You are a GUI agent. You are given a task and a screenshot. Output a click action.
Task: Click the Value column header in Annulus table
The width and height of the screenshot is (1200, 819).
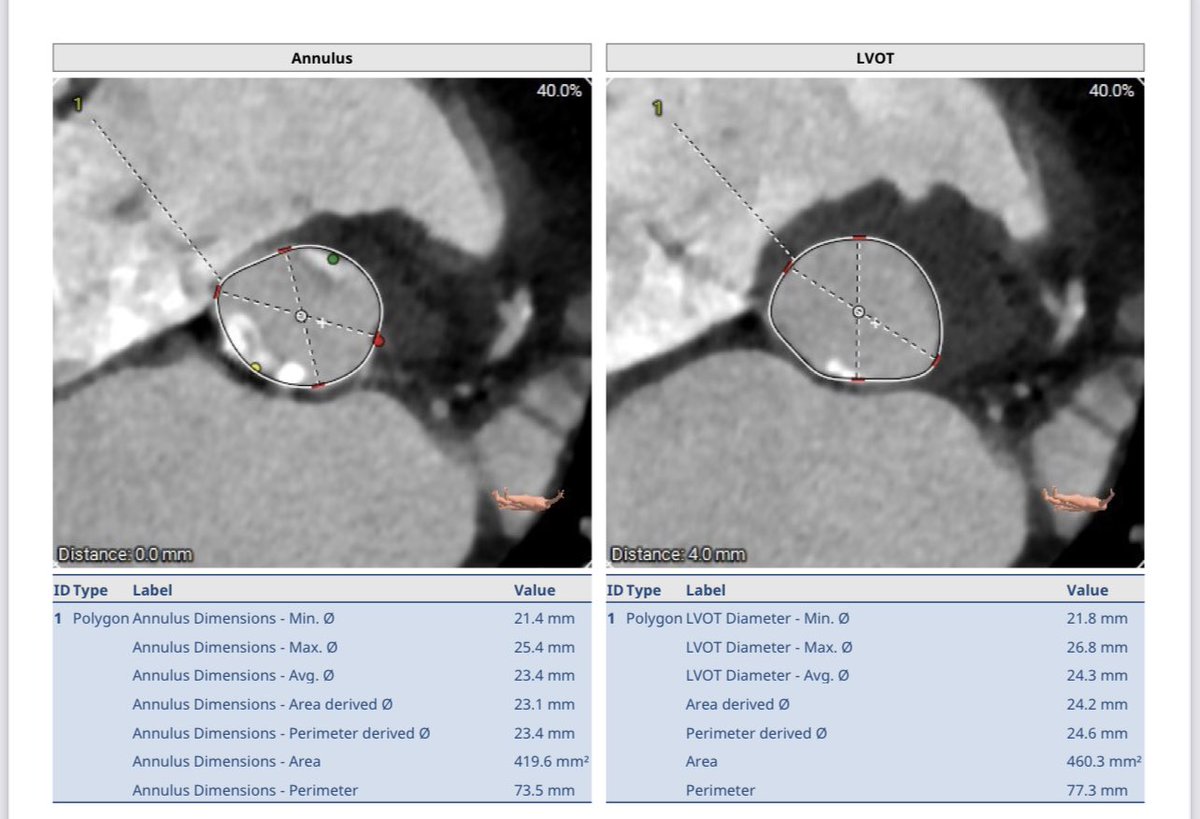534,590
